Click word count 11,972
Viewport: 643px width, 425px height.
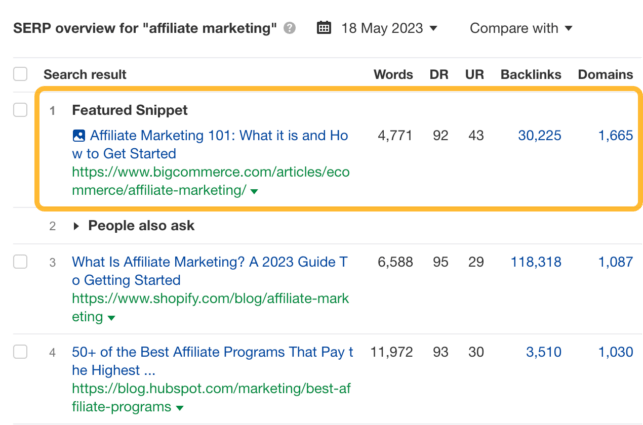click(391, 352)
